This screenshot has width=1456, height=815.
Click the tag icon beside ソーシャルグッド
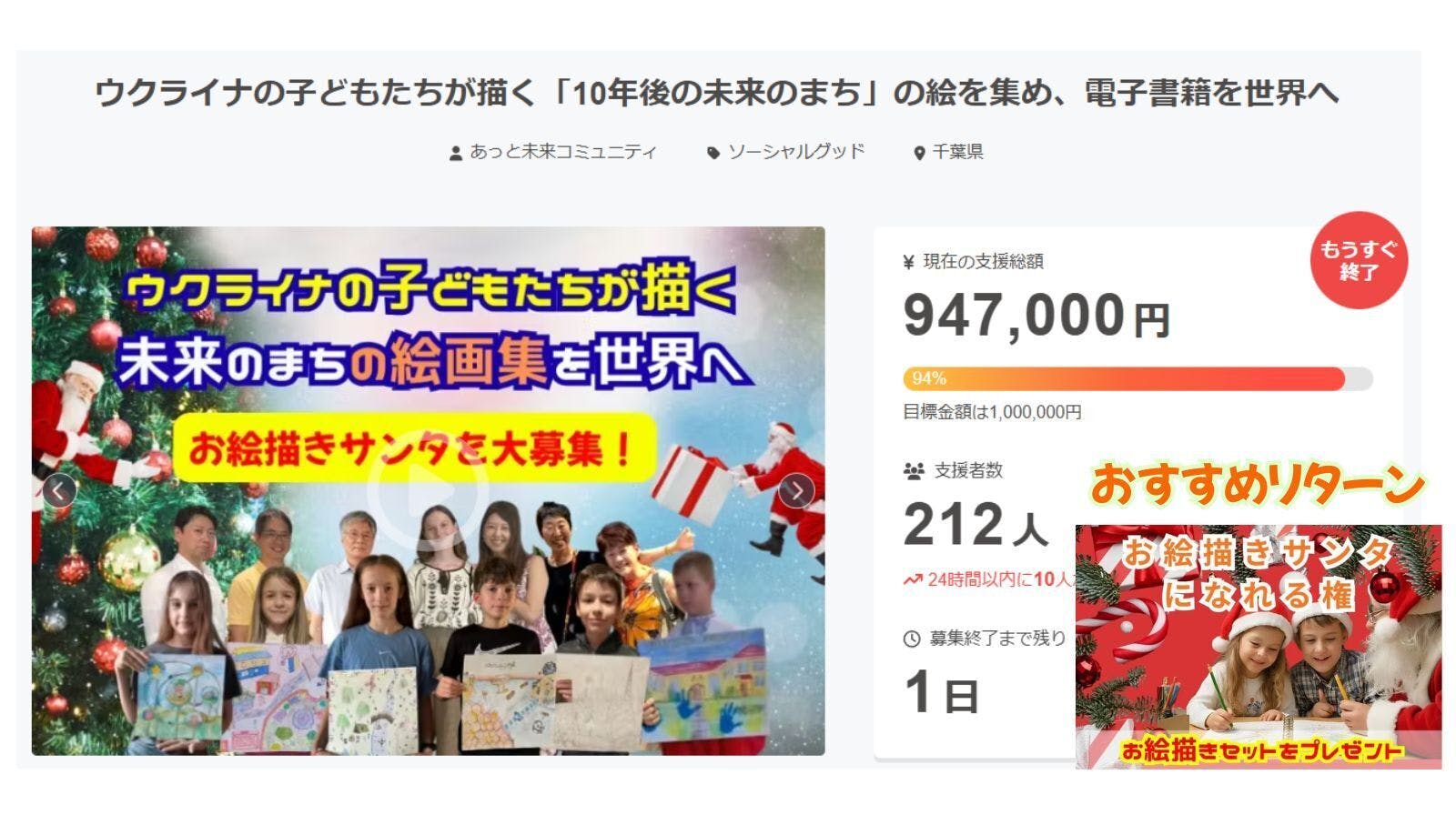point(713,153)
